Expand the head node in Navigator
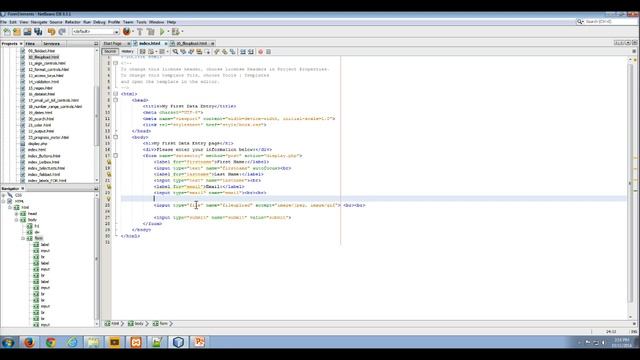The height and width of the screenshot is (360, 640). tap(16, 213)
